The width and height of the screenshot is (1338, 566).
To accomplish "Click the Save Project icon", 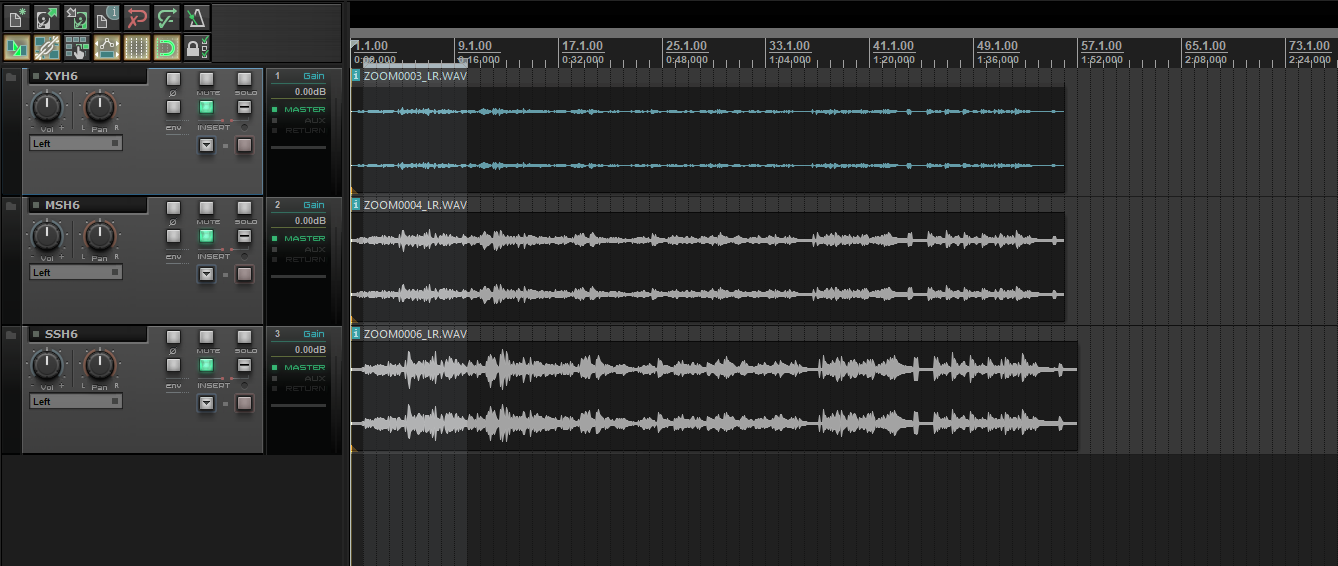I will pos(77,17).
